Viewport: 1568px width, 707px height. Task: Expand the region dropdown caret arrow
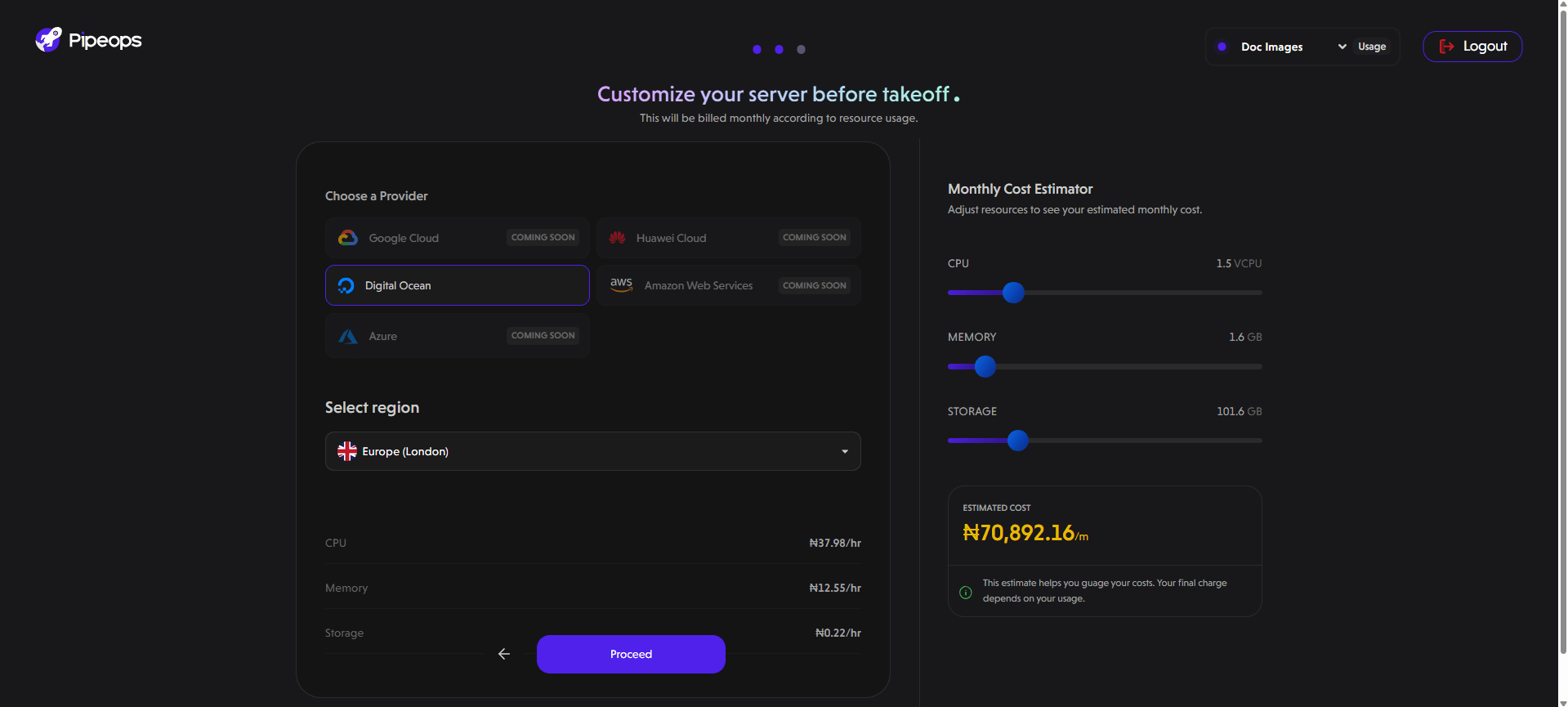coord(845,451)
